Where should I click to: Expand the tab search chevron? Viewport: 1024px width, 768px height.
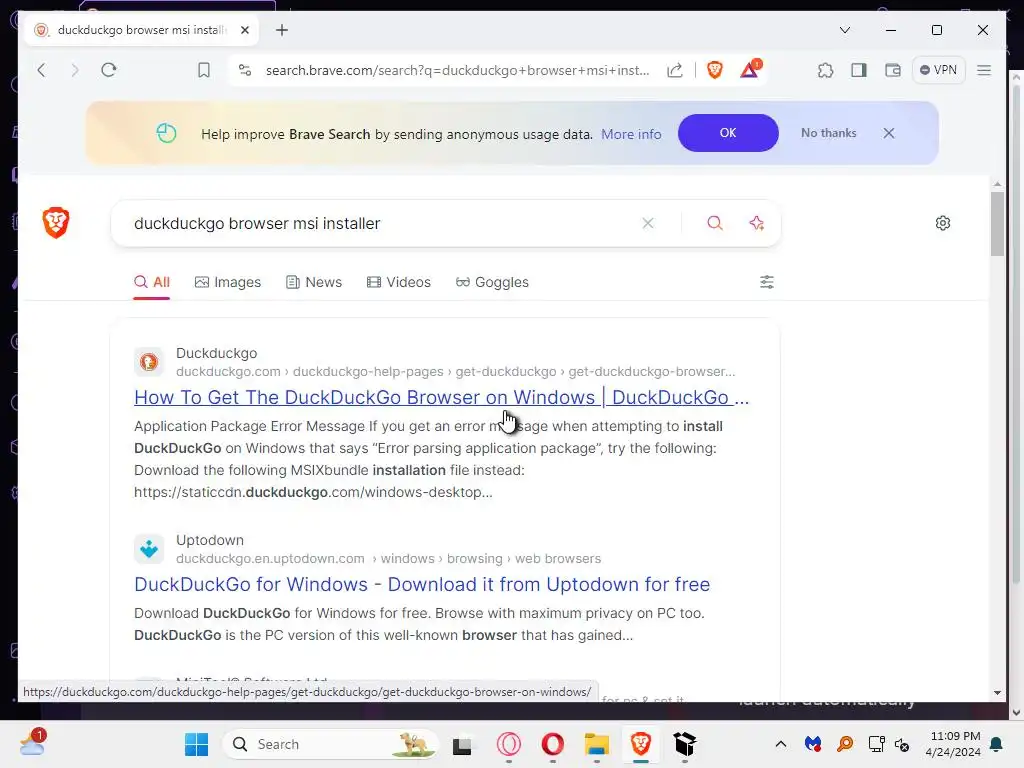click(844, 30)
